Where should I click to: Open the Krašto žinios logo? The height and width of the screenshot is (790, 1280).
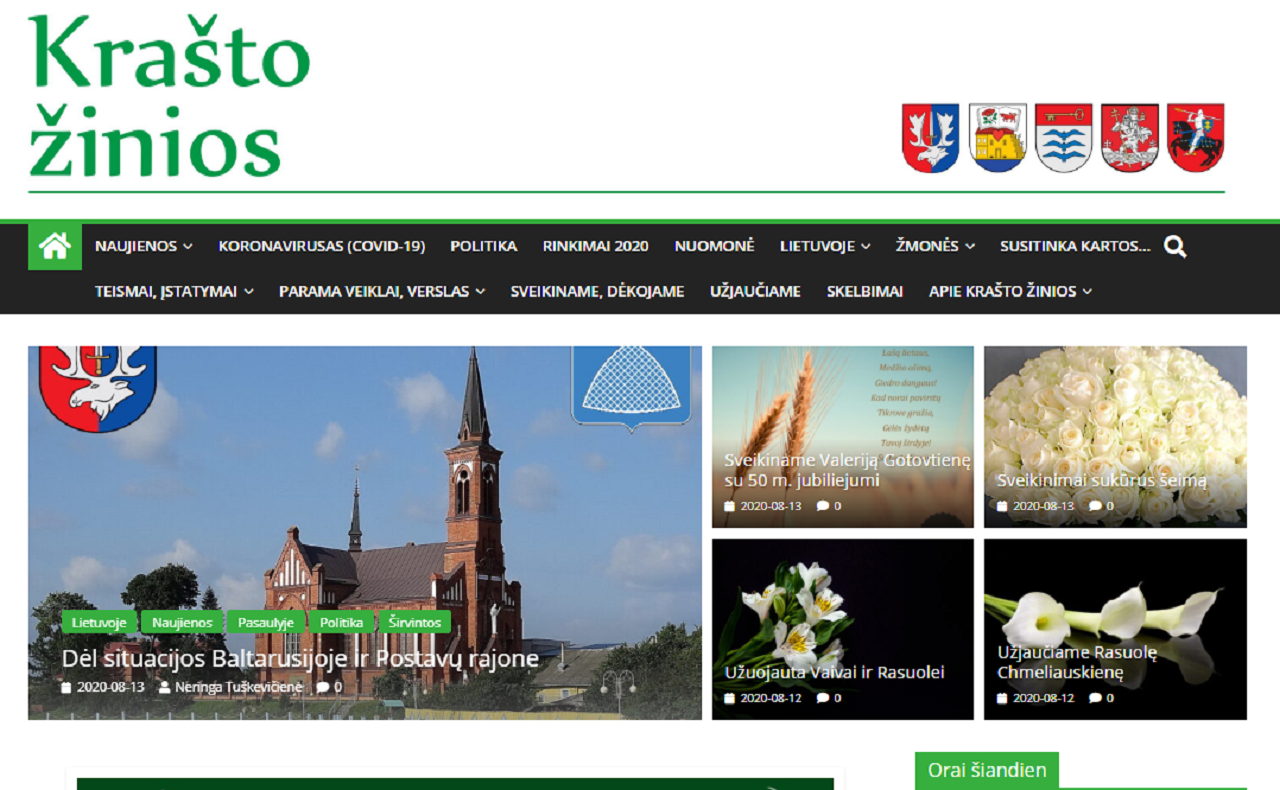[169, 97]
